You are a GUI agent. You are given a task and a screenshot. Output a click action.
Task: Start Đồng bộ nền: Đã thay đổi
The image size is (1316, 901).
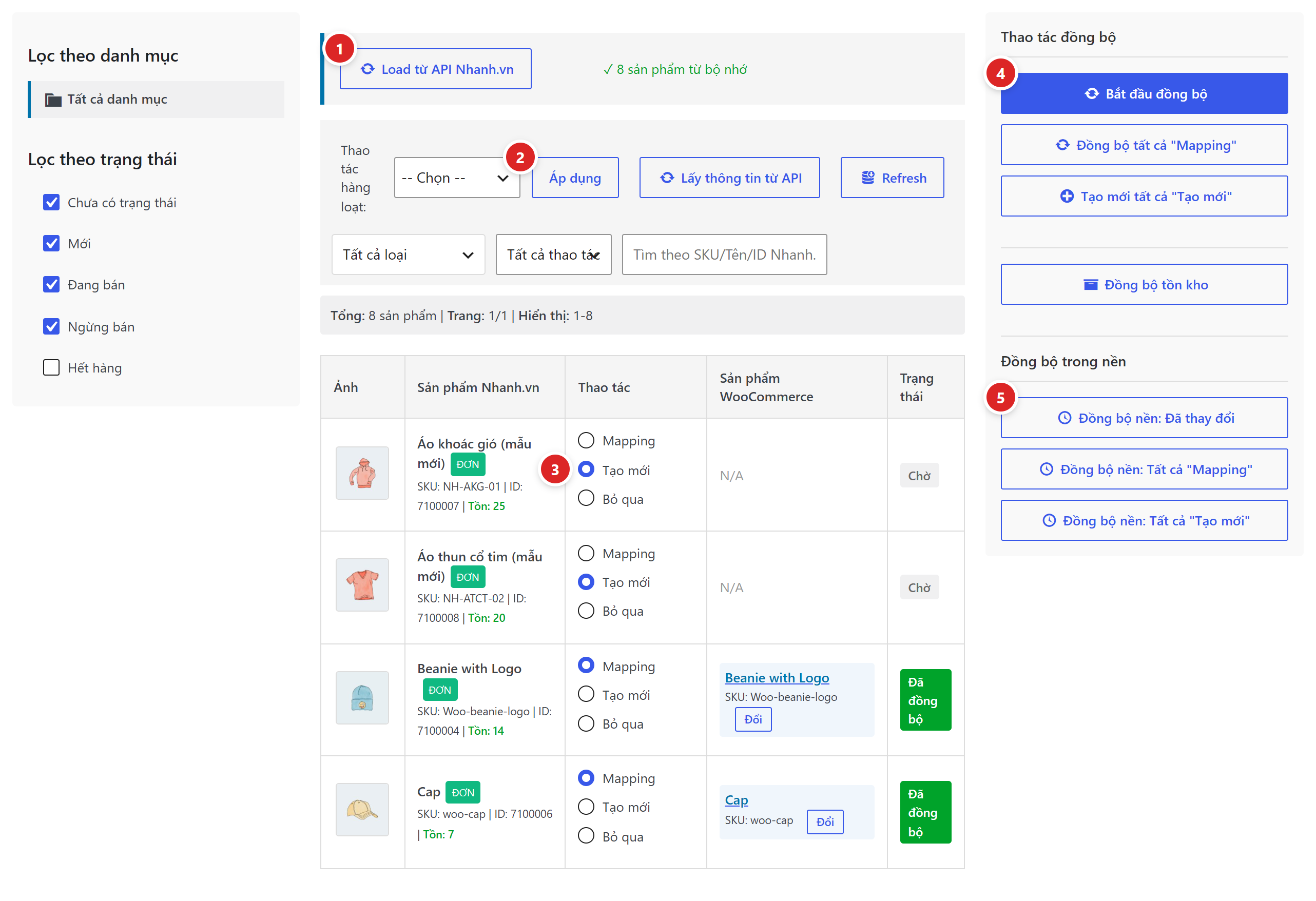point(1144,418)
